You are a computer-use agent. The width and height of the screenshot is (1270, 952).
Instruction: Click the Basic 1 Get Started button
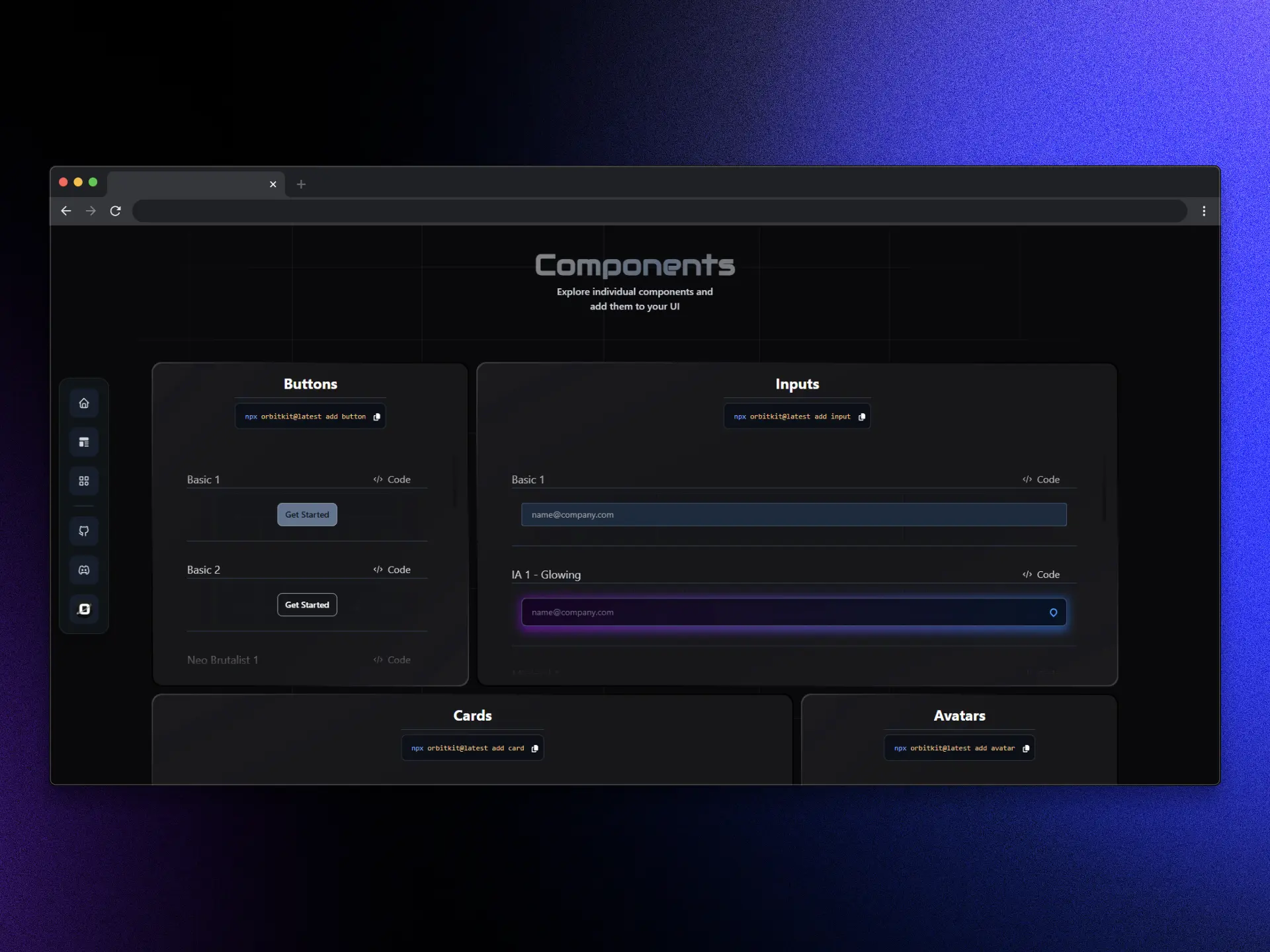[307, 514]
